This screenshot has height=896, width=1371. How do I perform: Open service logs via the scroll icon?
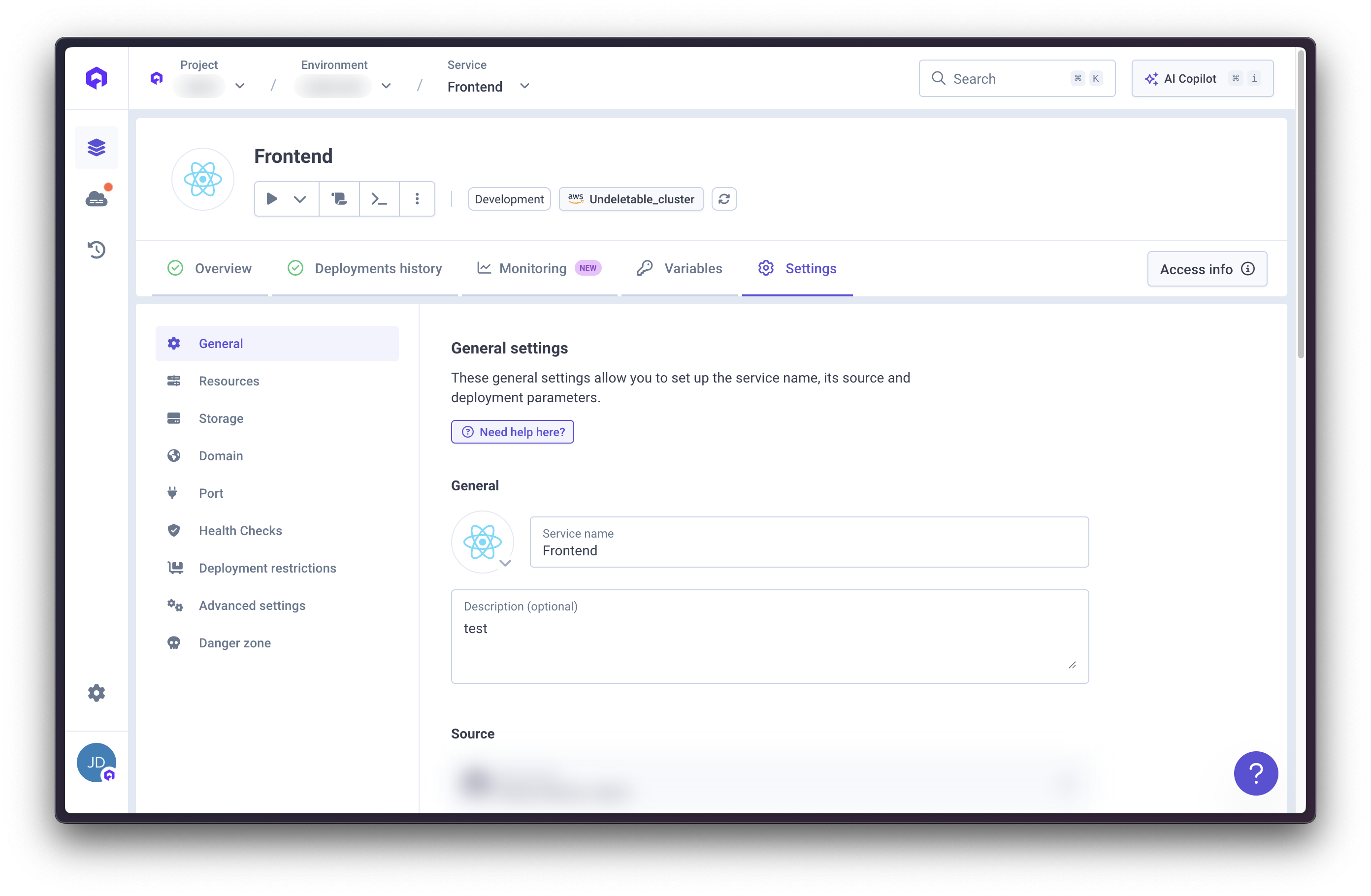coord(339,199)
